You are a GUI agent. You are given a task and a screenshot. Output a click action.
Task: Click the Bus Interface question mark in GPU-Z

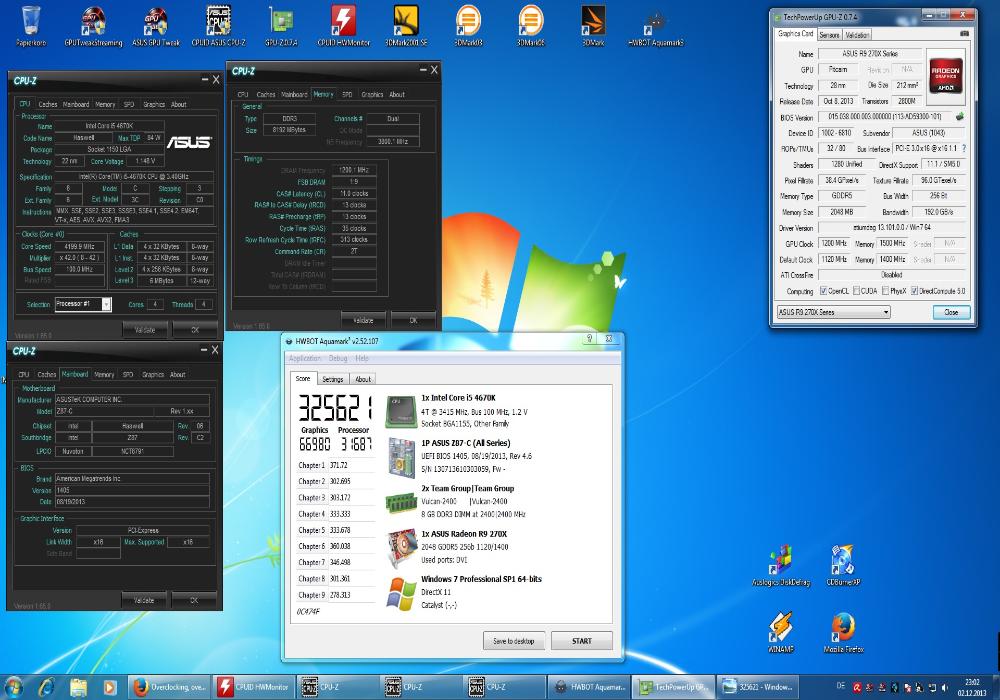[x=964, y=149]
